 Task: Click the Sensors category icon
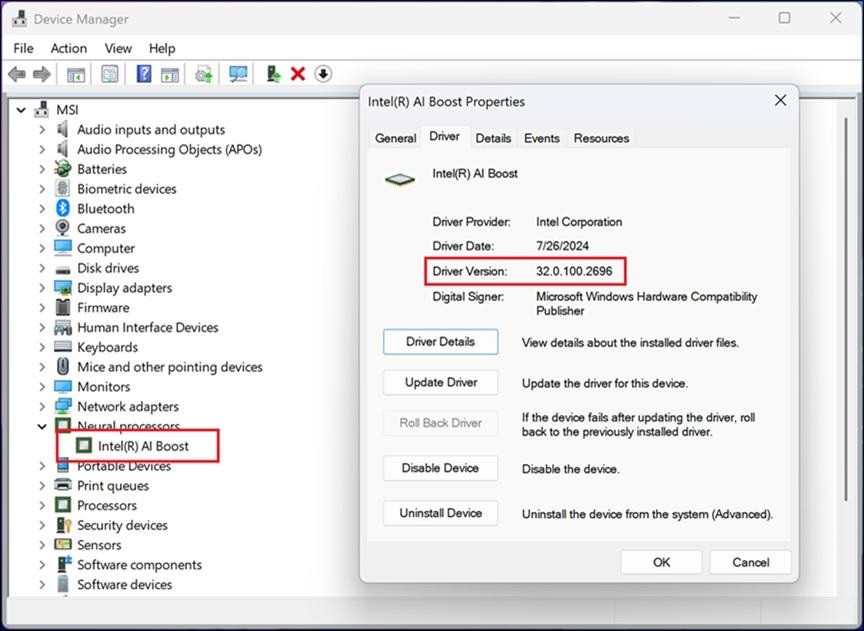63,545
